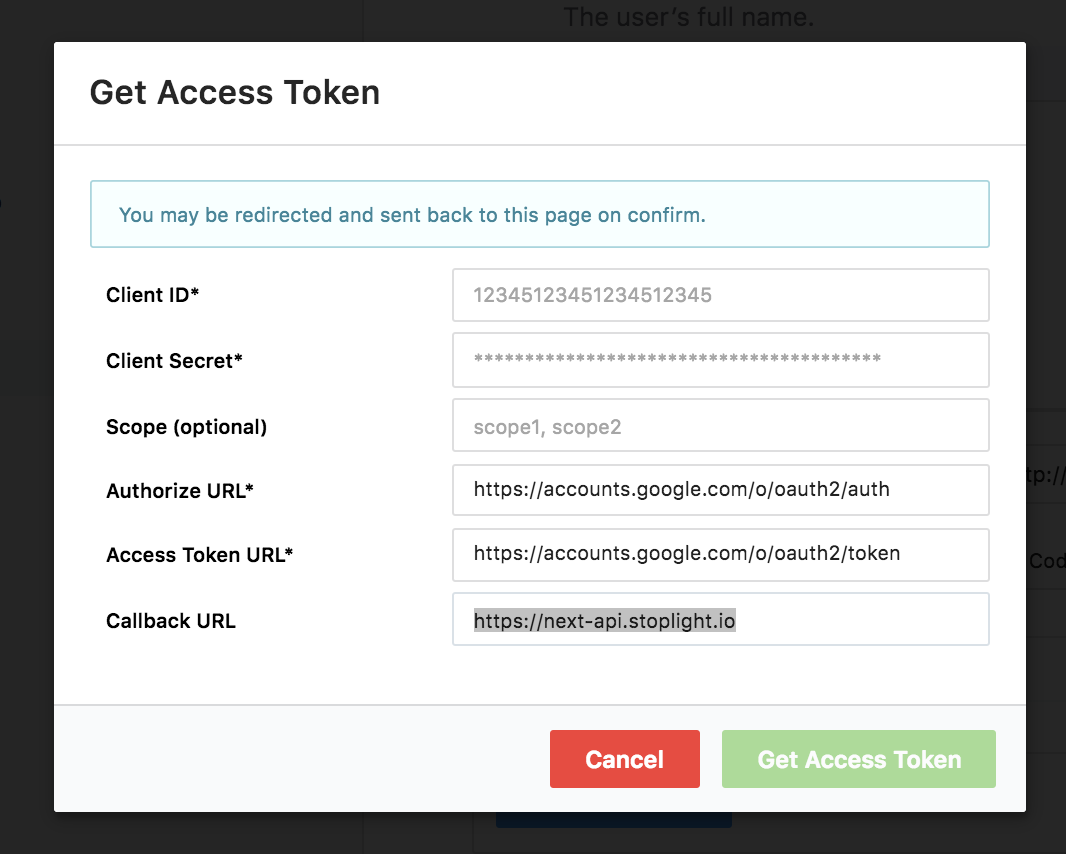The image size is (1066, 854).
Task: Click the Callback URL field label
Action: point(171,620)
